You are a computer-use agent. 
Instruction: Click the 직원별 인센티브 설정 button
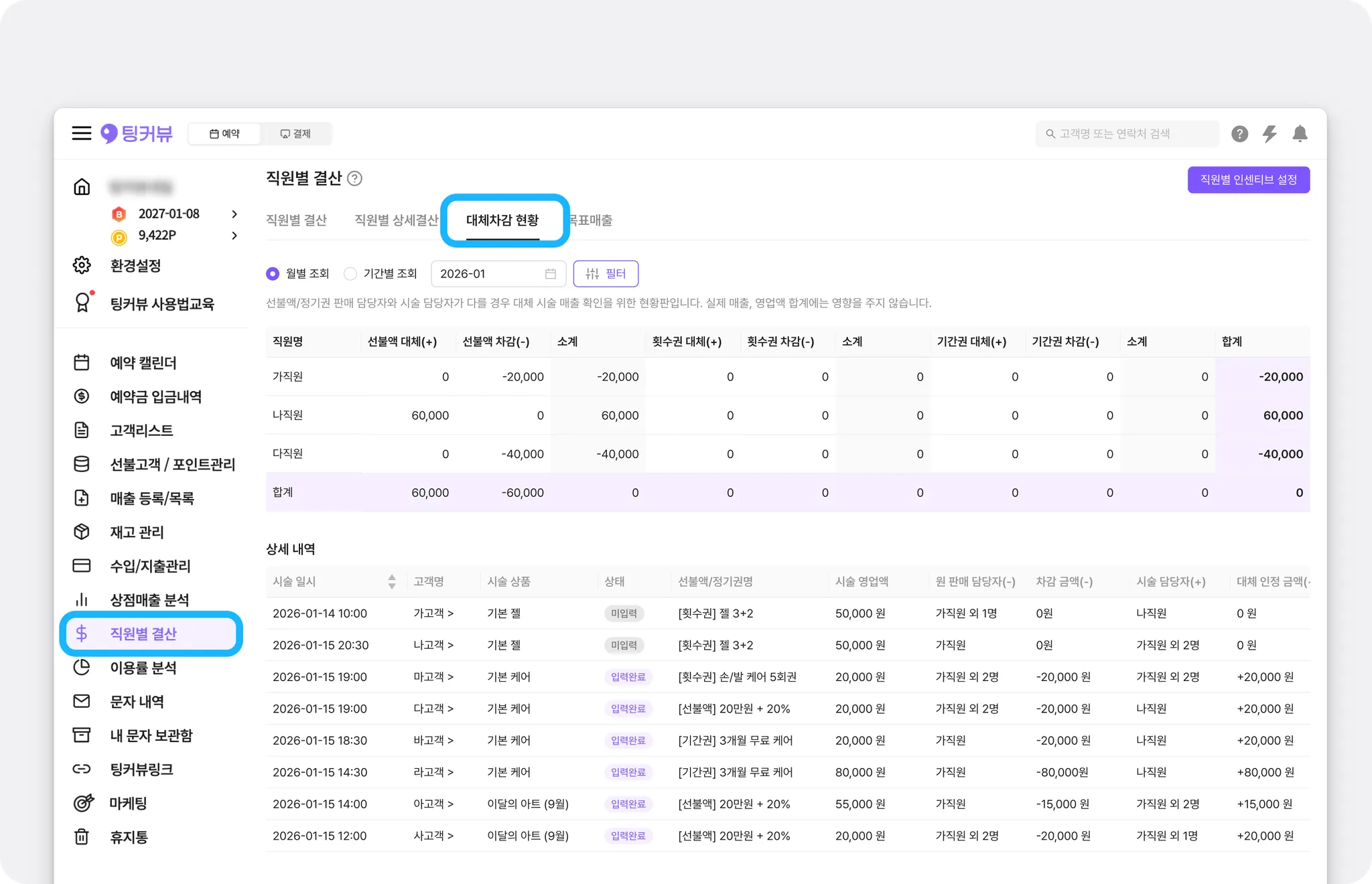pyautogui.click(x=1248, y=179)
